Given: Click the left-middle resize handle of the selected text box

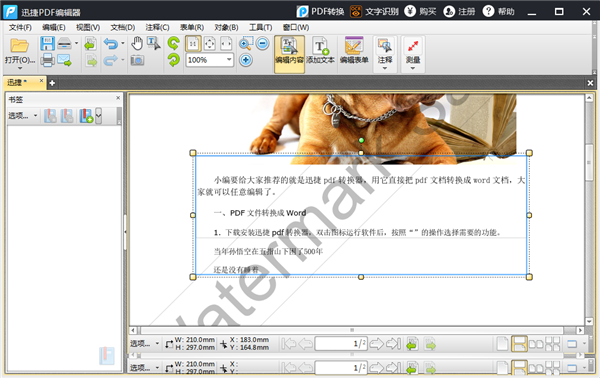Looking at the screenshot, I should [x=193, y=215].
